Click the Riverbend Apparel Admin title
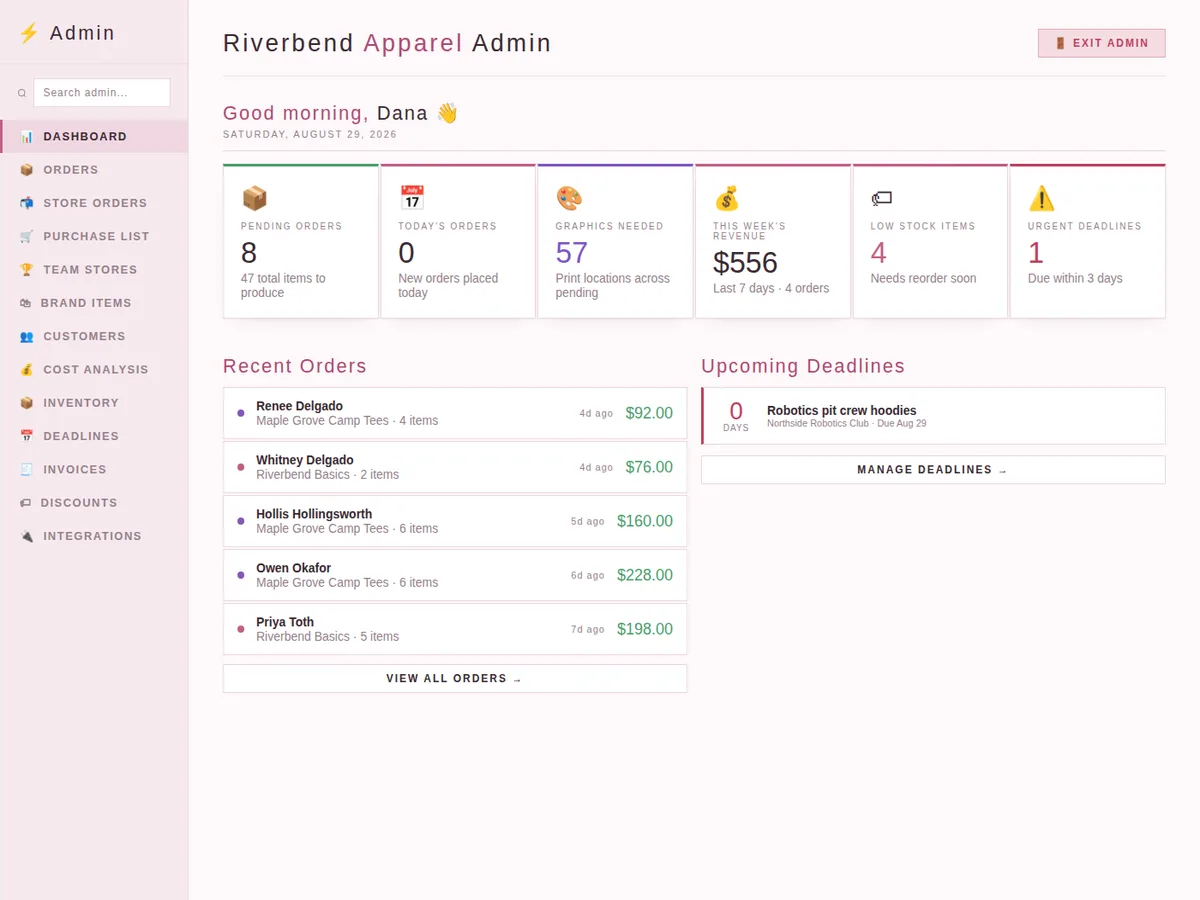 coord(387,43)
